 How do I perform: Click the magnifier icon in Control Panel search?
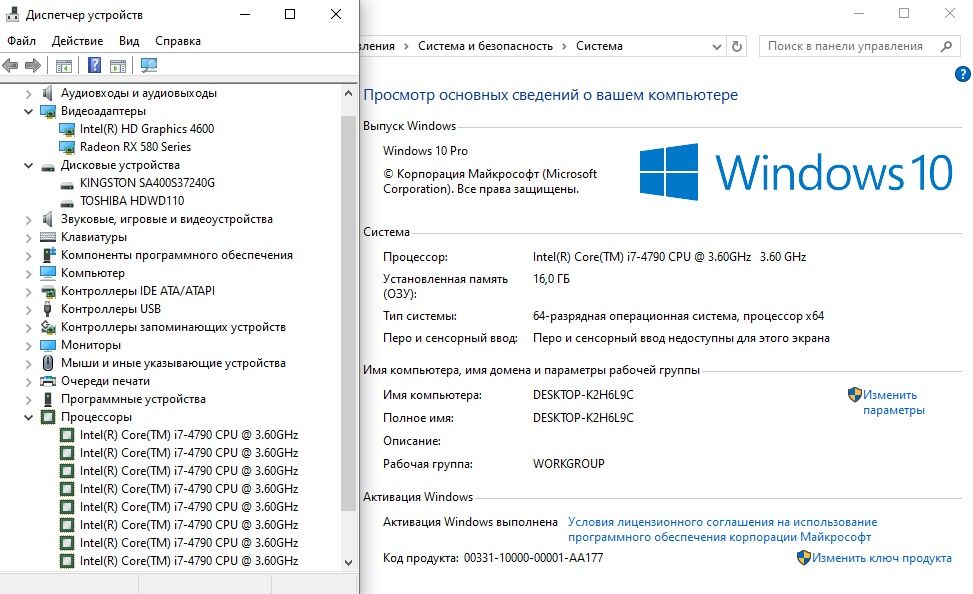coord(946,46)
